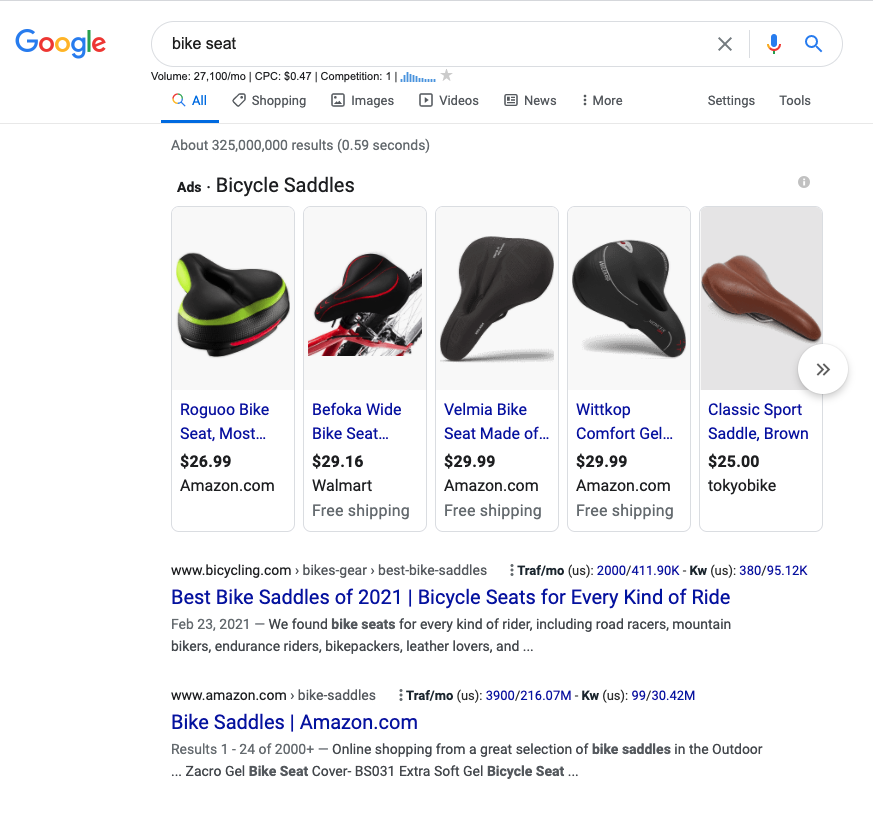Open the Settings menu
This screenshot has height=814, width=873.
coord(731,101)
